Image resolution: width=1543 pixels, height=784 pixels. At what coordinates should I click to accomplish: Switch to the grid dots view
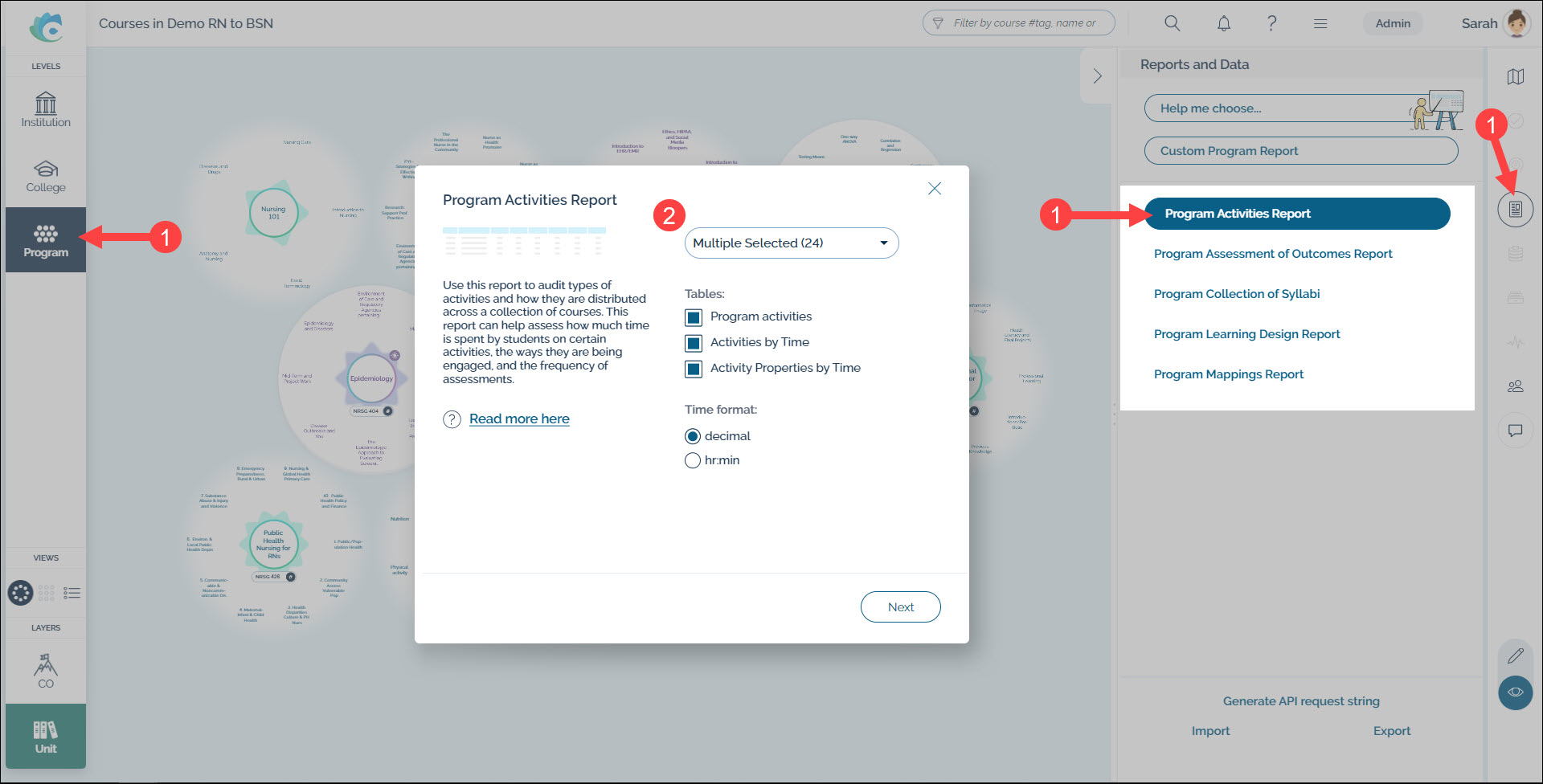(x=47, y=593)
